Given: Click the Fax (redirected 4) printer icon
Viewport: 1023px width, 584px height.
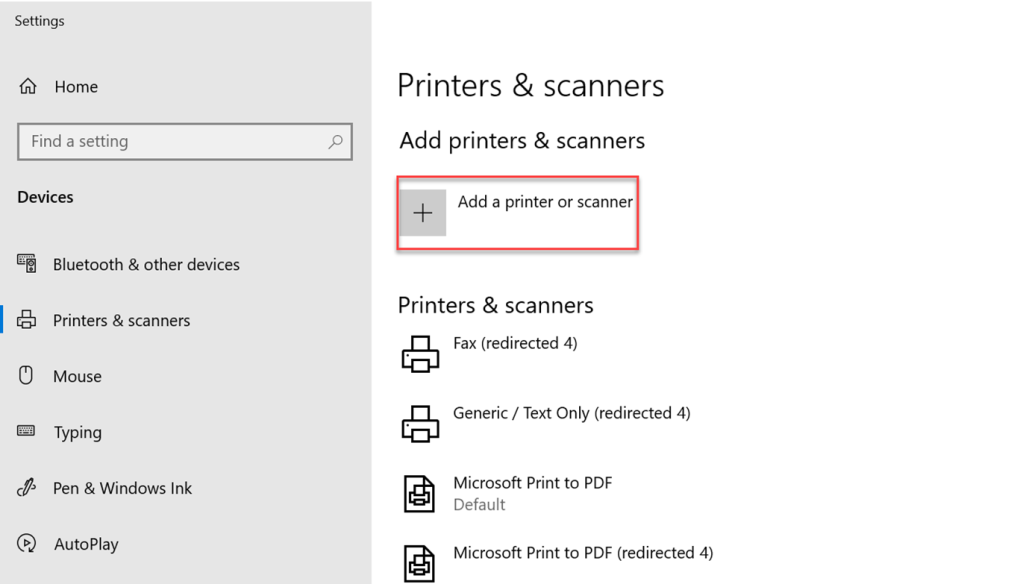Looking at the screenshot, I should pos(420,354).
